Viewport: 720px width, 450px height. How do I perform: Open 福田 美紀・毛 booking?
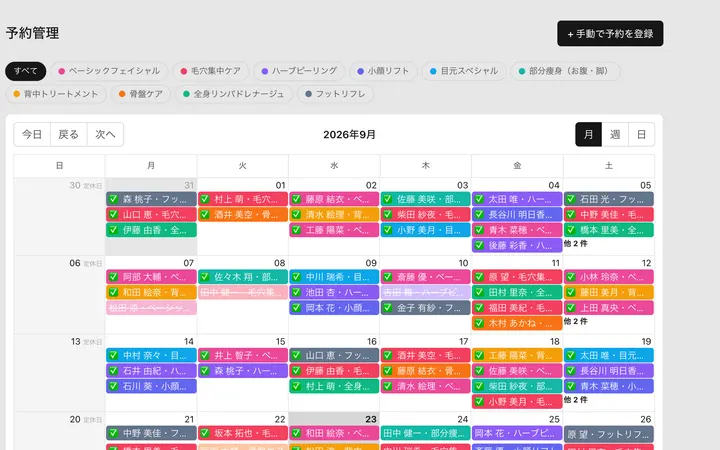pos(517,308)
